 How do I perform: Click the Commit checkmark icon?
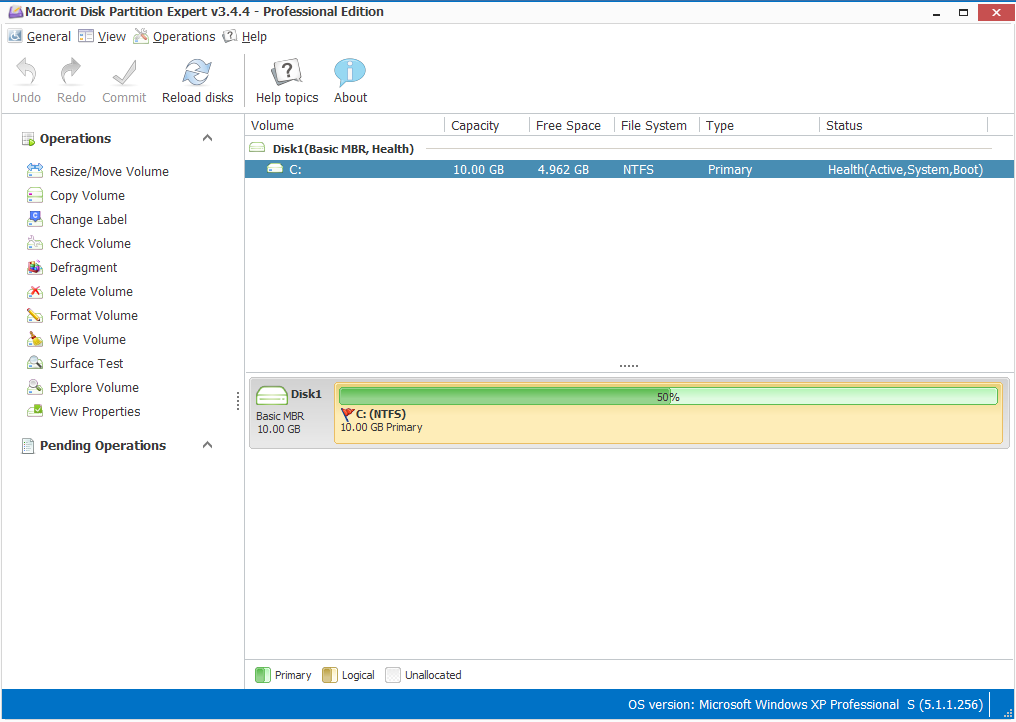click(x=124, y=73)
